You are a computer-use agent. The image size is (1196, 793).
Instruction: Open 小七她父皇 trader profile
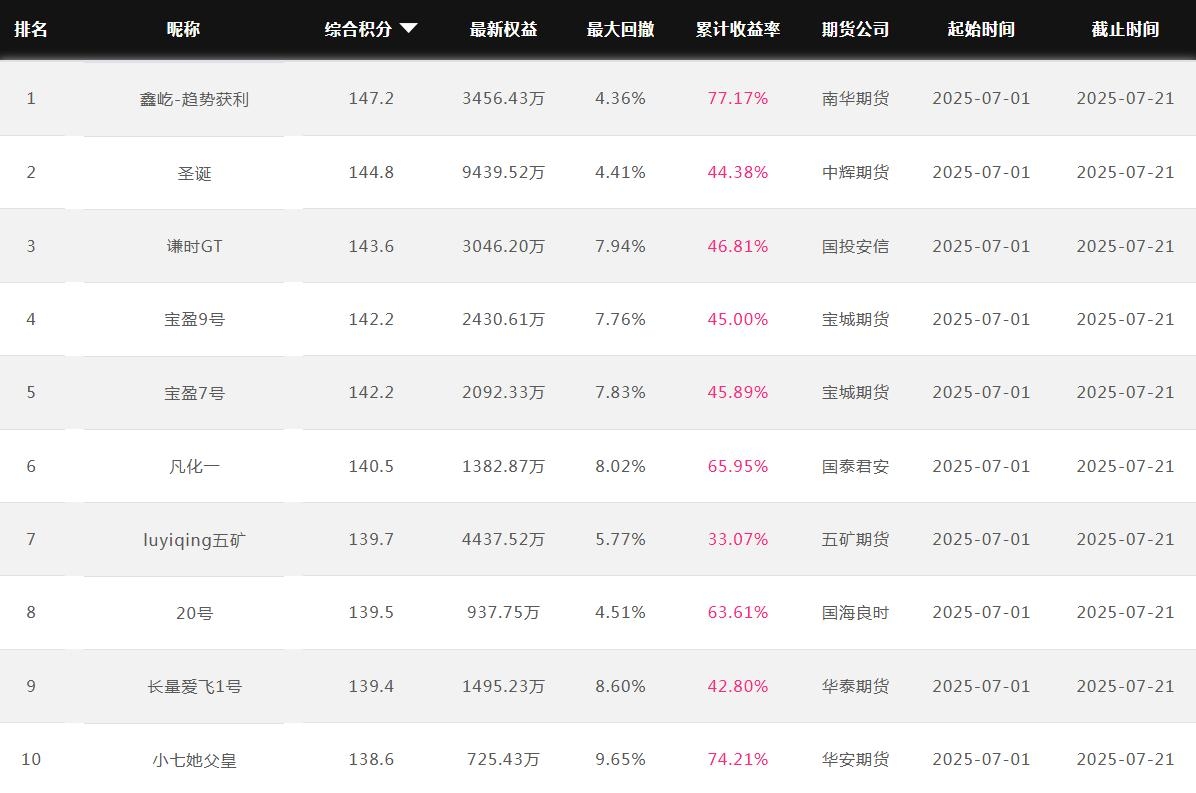click(x=194, y=760)
